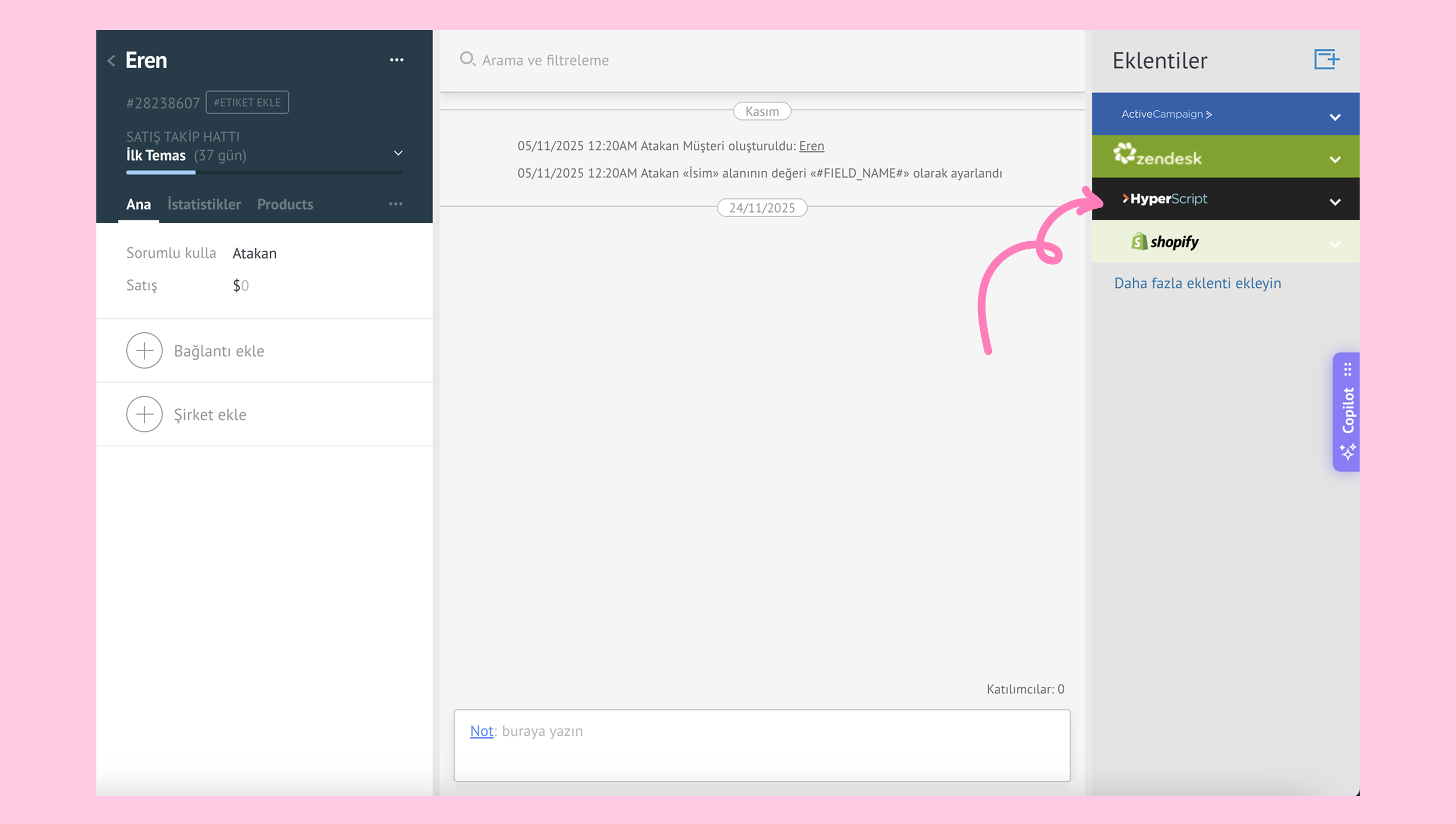Click the plus circle for Bağlantı ekle
Image resolution: width=1456 pixels, height=824 pixels.
[x=145, y=350]
